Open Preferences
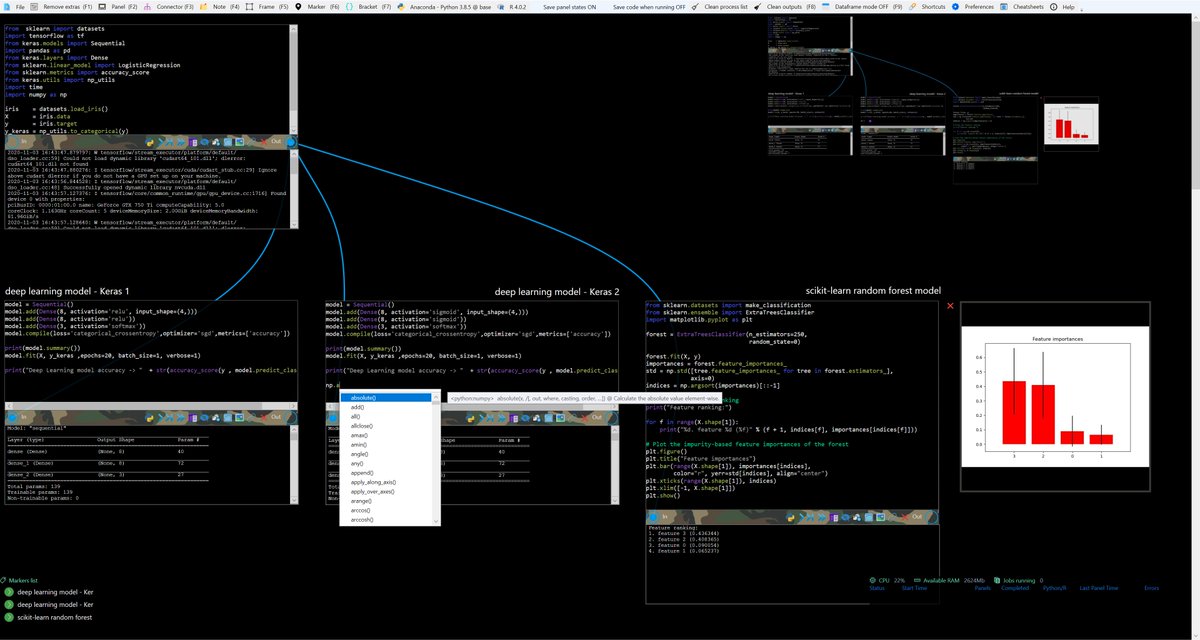 pos(973,6)
